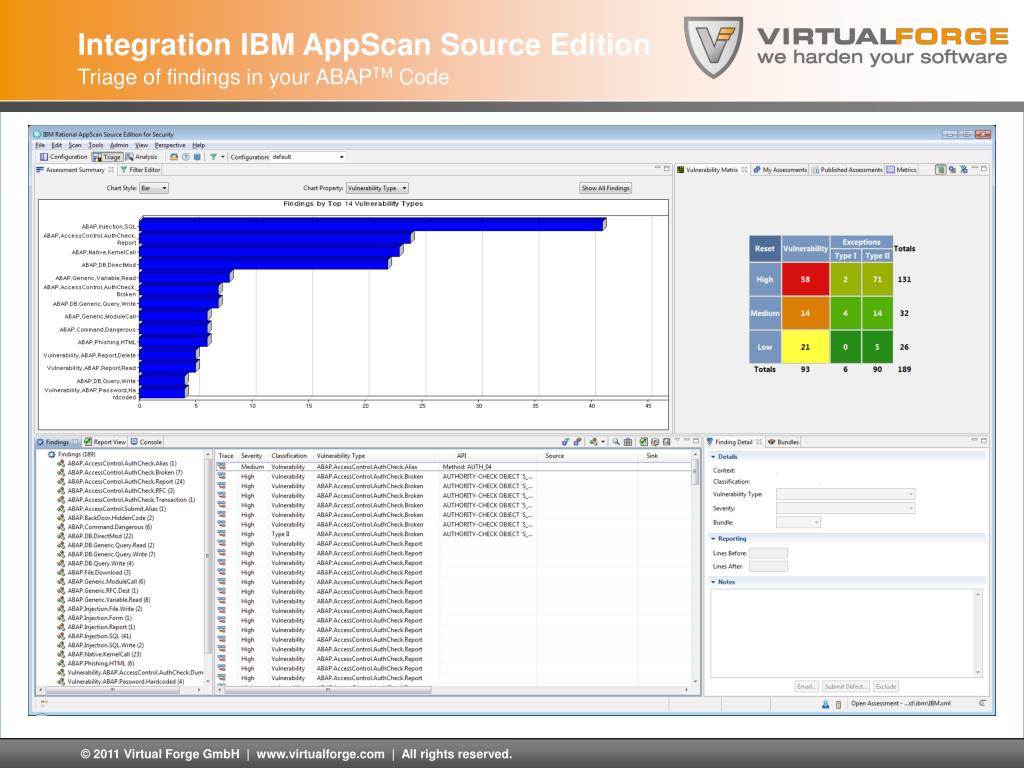Open the Published Assessments tab

pyautogui.click(x=847, y=170)
